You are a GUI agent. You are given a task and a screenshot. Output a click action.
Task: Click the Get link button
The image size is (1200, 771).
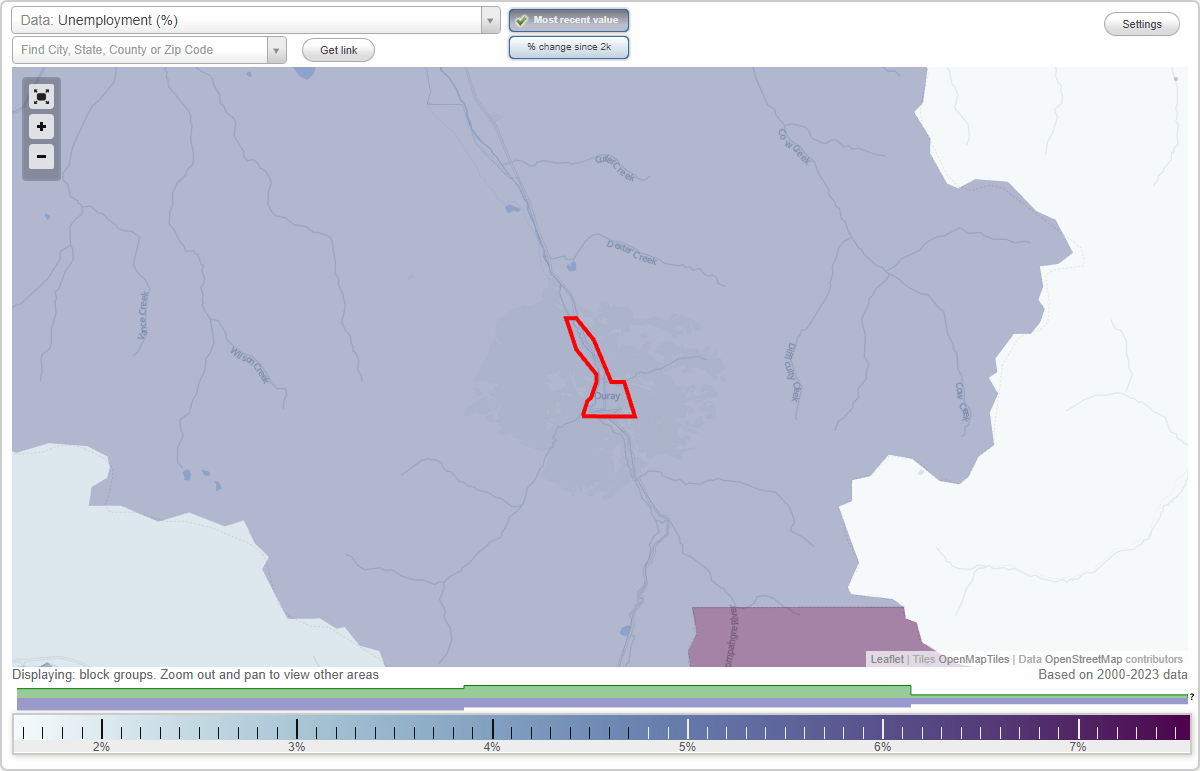[x=338, y=50]
